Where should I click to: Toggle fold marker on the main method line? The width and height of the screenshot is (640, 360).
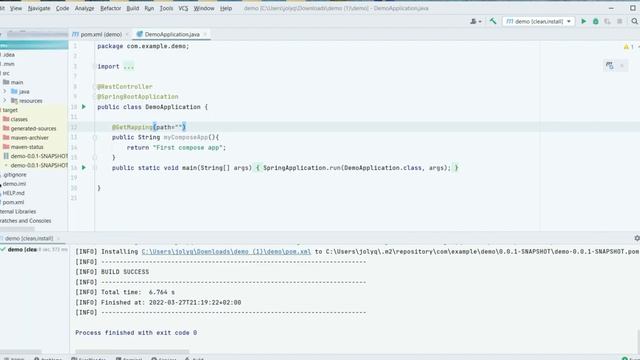pyautogui.click(x=95, y=168)
